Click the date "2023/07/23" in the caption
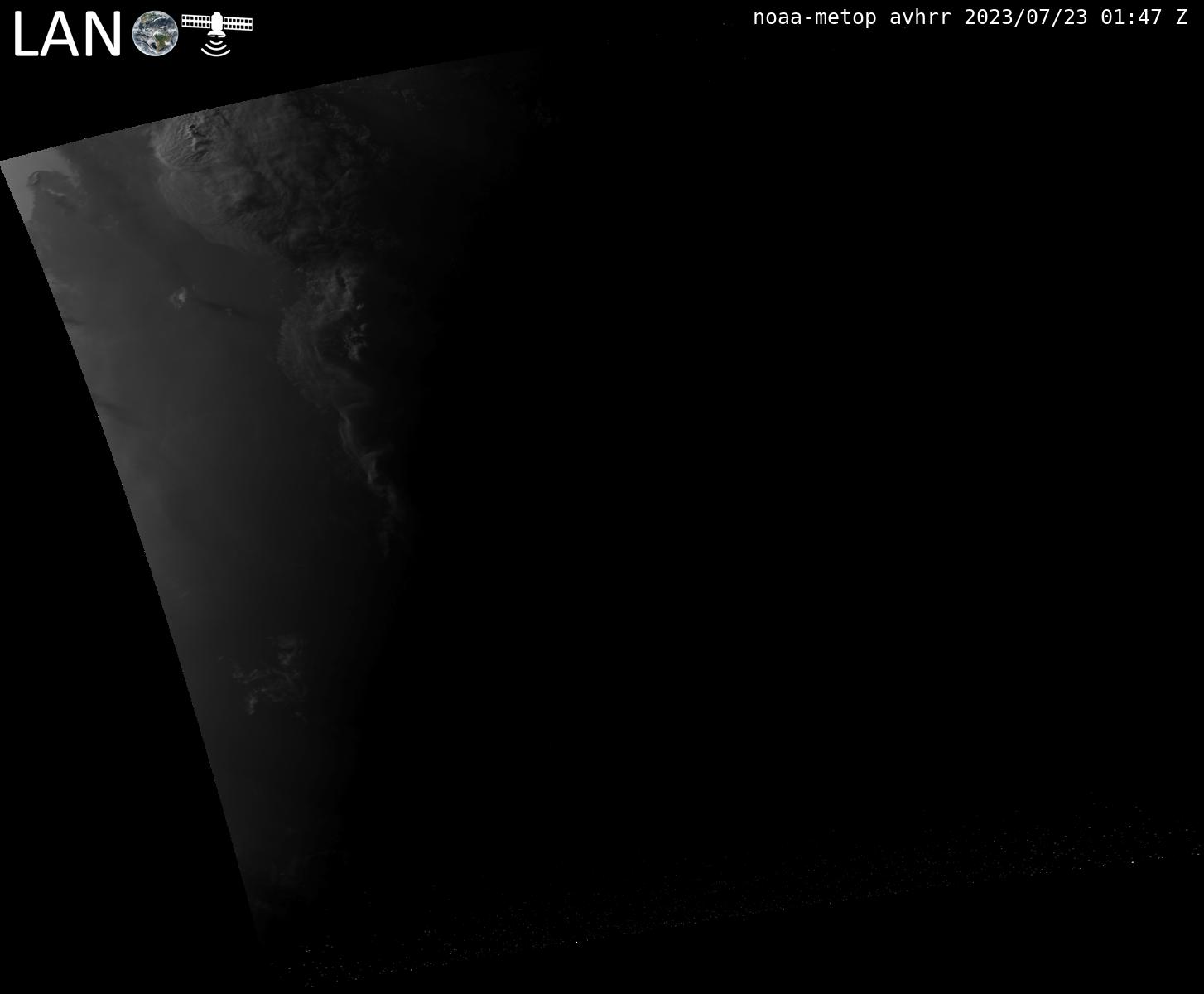Viewport: 1204px width, 994px height. coord(1026,17)
